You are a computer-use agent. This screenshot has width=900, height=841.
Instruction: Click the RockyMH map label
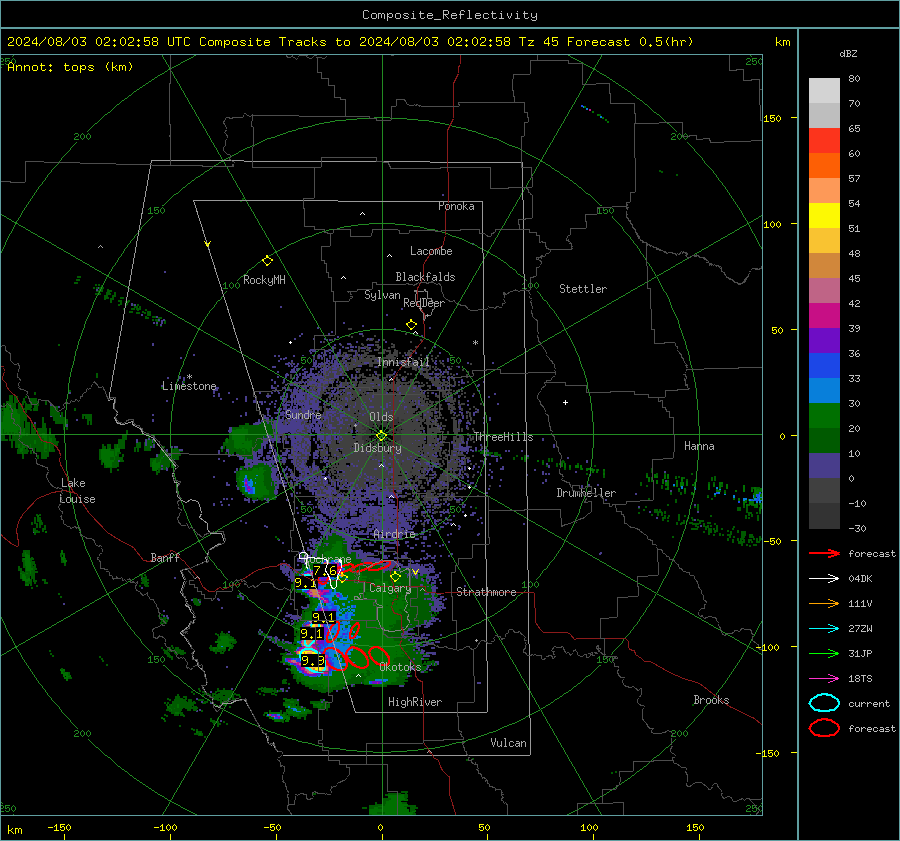(x=264, y=280)
